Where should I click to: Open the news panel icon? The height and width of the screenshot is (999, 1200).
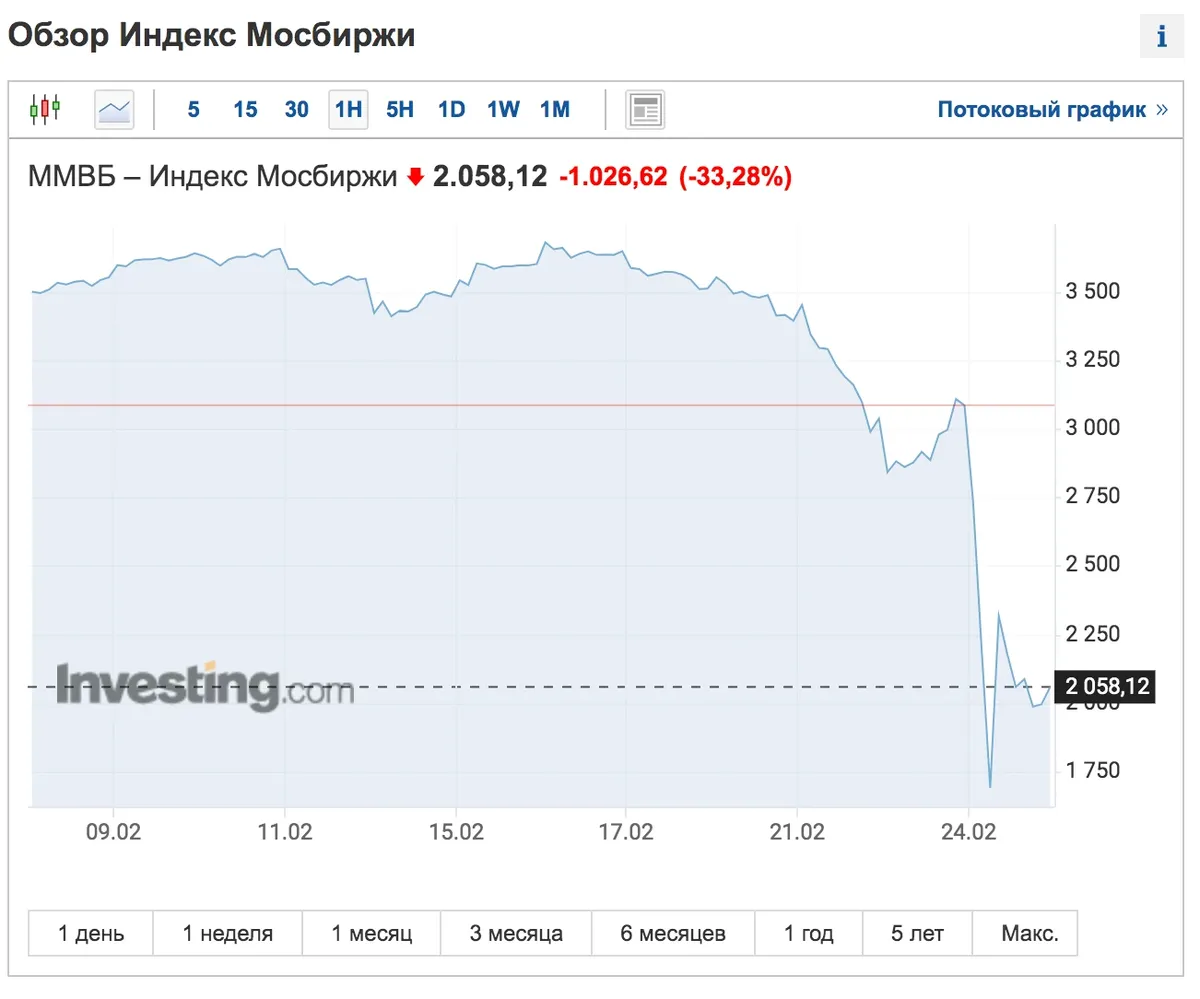coord(645,109)
